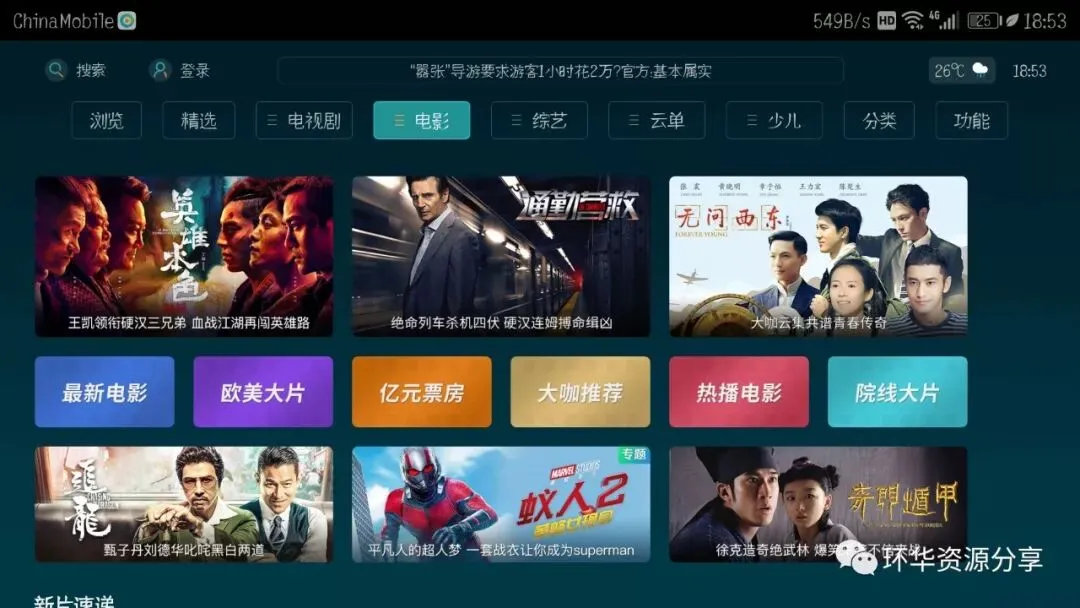Switch to the 精选 tab

[x=198, y=120]
